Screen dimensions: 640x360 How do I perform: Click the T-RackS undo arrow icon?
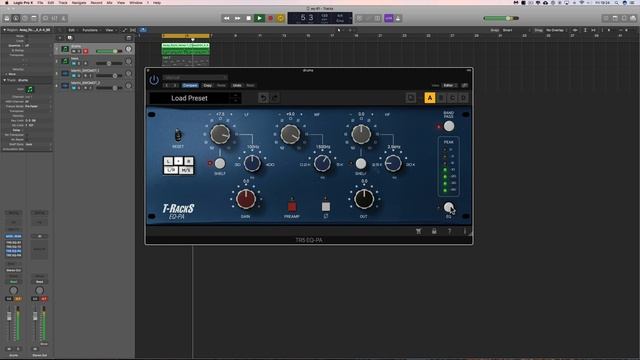(x=263, y=98)
